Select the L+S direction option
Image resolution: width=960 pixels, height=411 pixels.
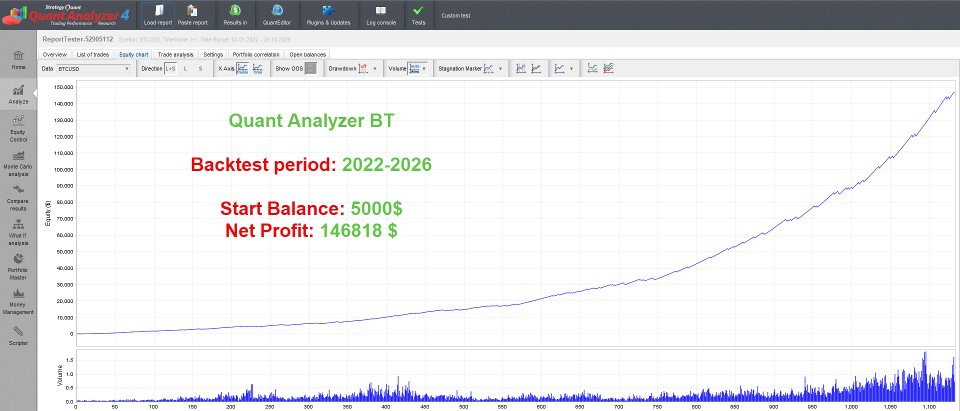click(171, 69)
